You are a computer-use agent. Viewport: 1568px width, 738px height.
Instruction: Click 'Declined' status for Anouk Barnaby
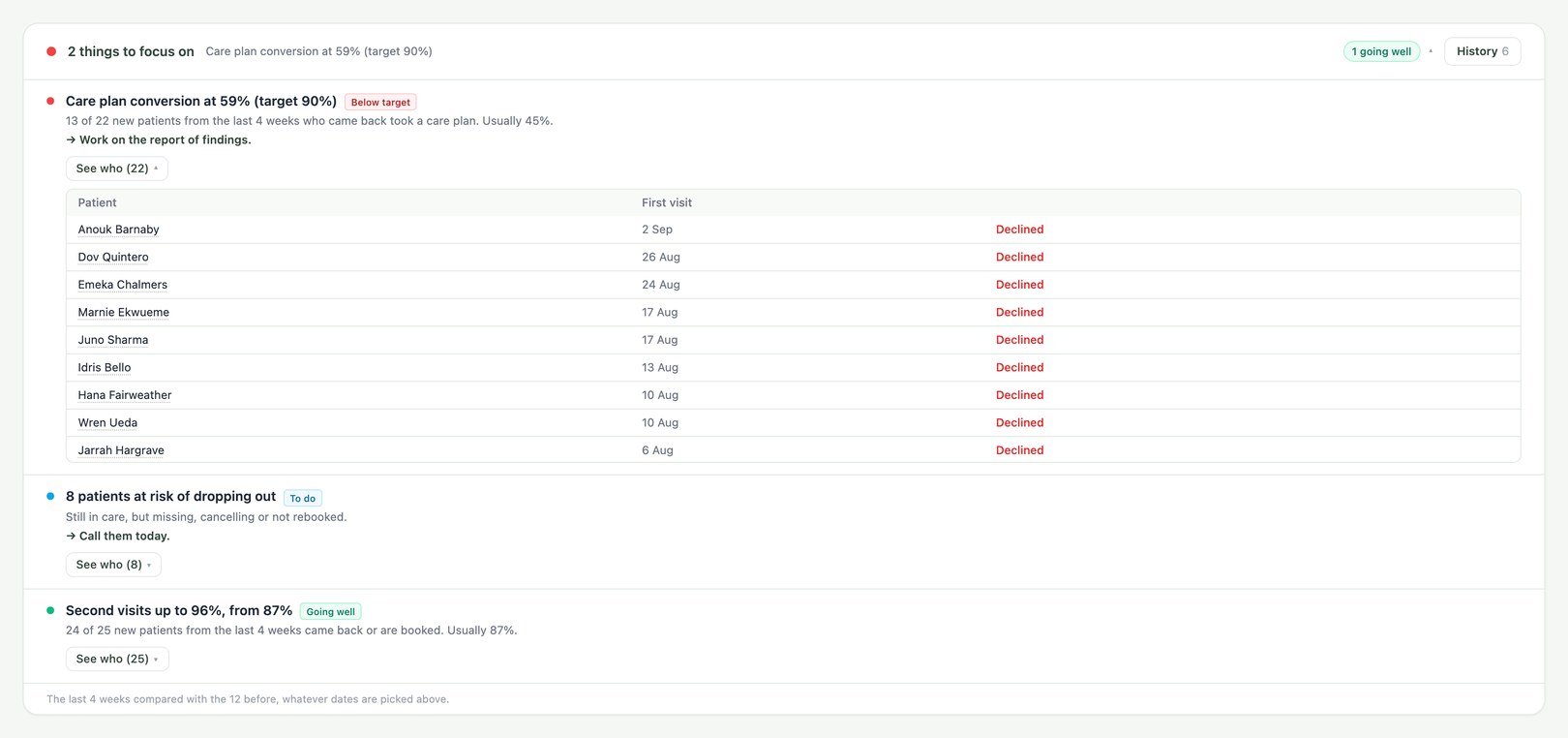pyautogui.click(x=1020, y=230)
